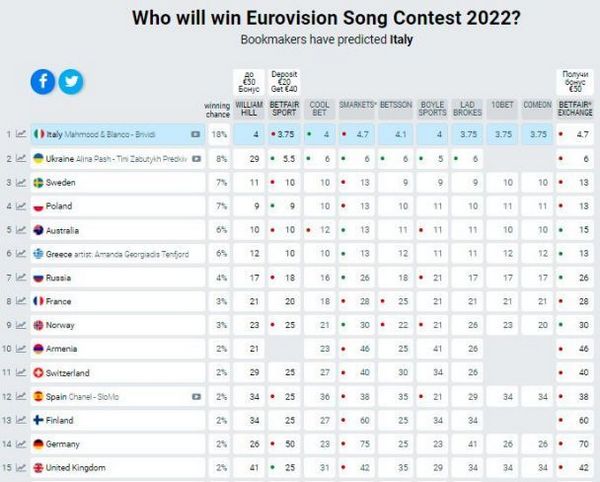Play the video icon for Spain's entry
This screenshot has height=482, width=600.
(x=196, y=397)
